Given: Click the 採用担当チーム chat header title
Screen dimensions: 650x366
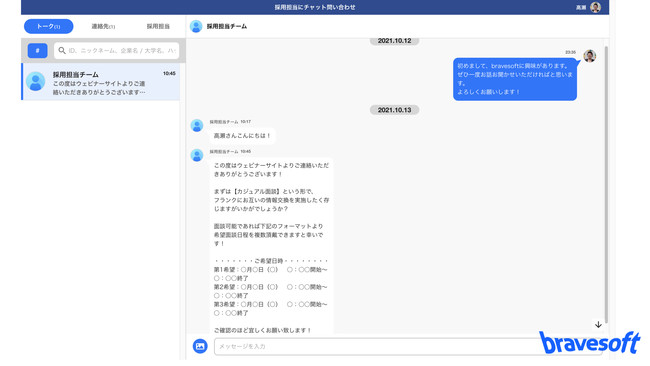Looking at the screenshot, I should pyautogui.click(x=227, y=26).
